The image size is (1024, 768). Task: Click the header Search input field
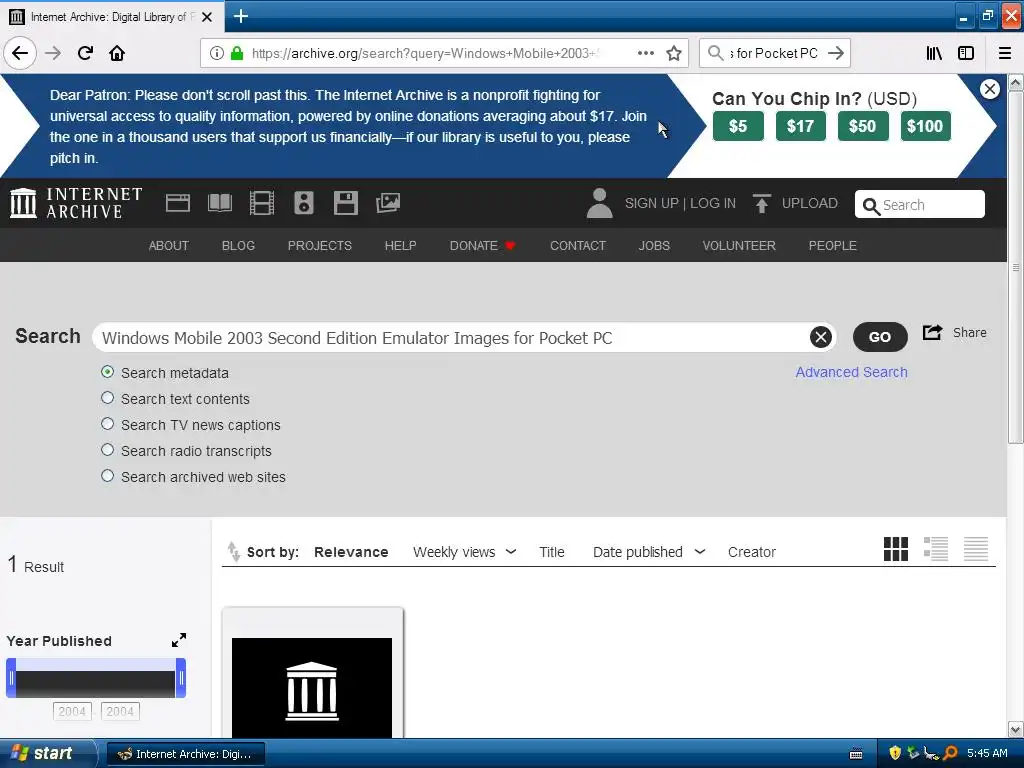(x=920, y=204)
